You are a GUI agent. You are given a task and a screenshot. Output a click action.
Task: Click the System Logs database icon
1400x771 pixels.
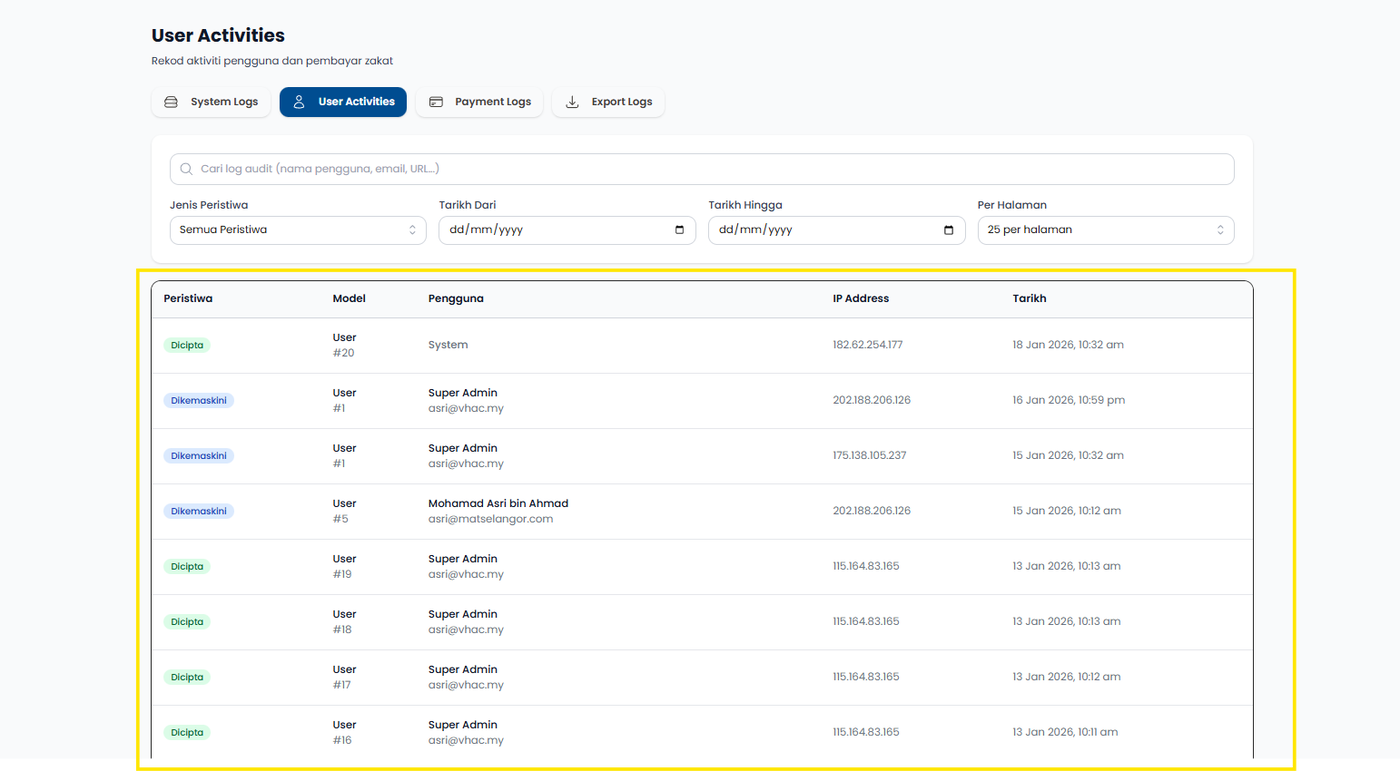[171, 102]
